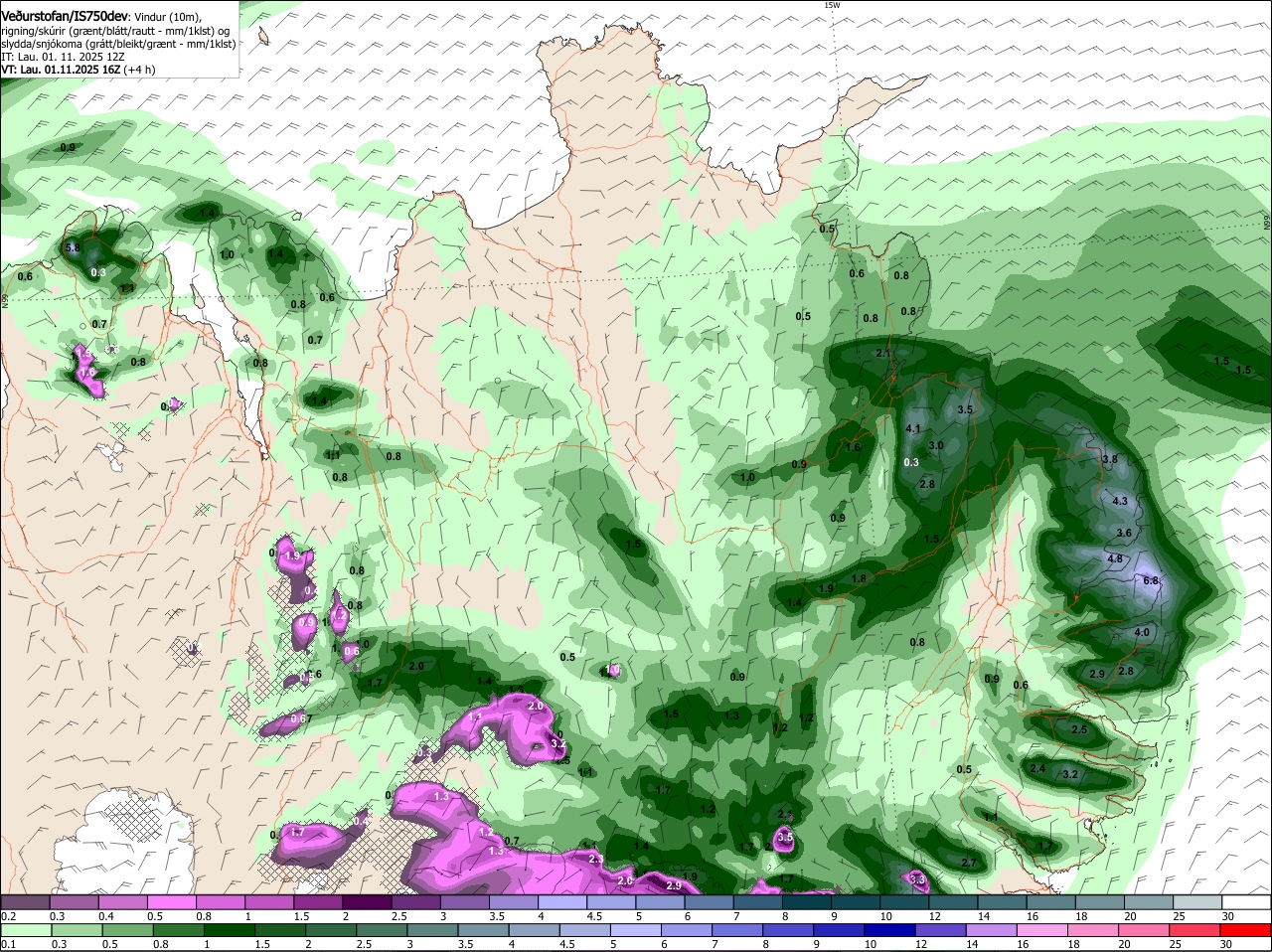Select the dark teal 8–9 snow swatch
1272x952 pixels.
[x=807, y=901]
